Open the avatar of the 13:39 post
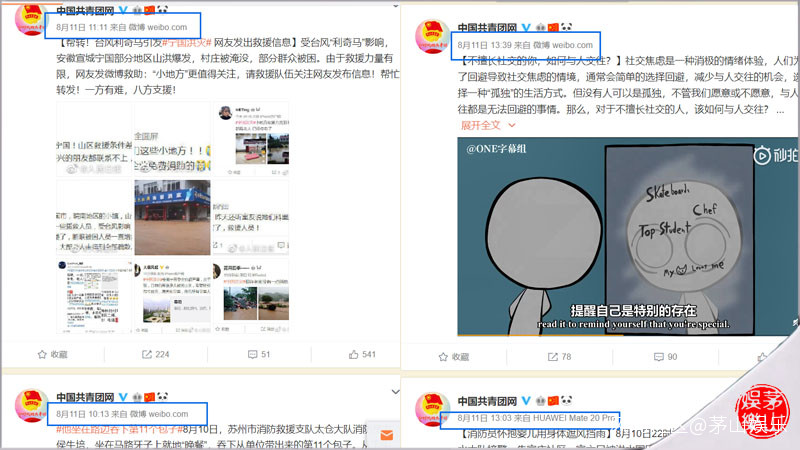Viewport: 800px width, 450px height. tap(432, 36)
